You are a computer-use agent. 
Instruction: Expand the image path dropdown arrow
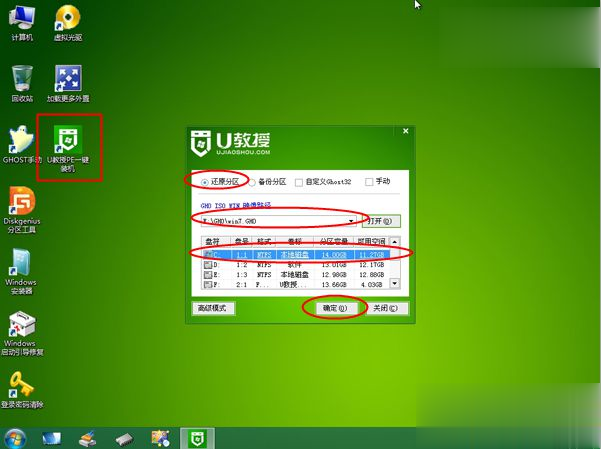tap(351, 221)
